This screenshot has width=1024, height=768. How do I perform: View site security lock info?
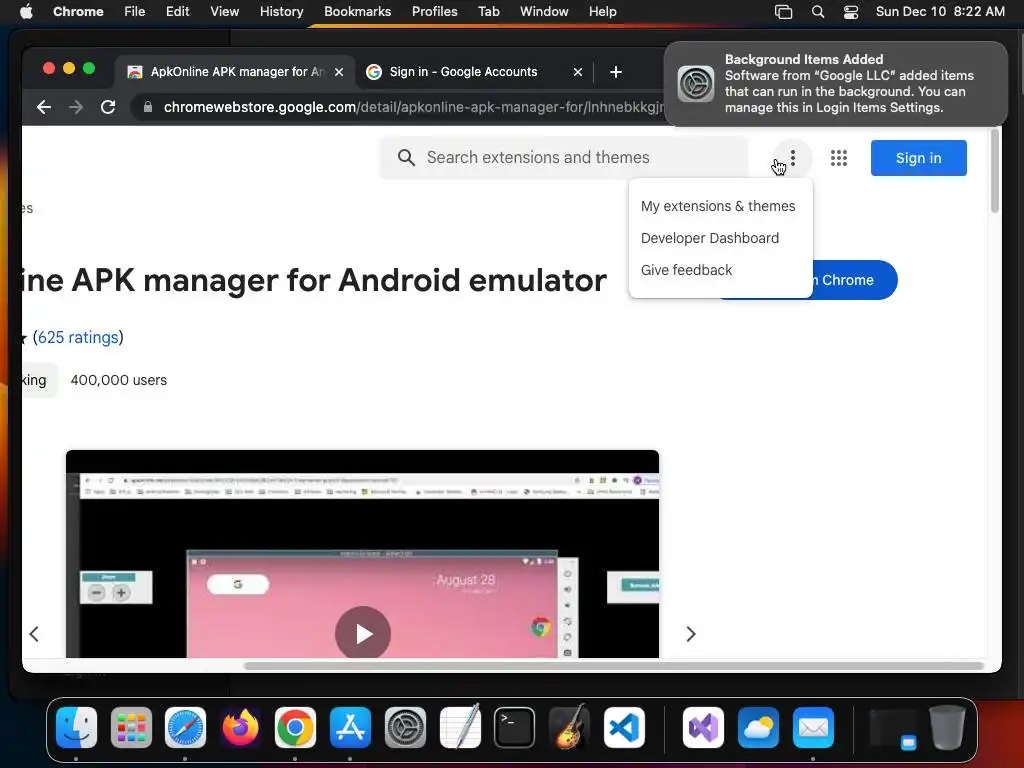[148, 107]
